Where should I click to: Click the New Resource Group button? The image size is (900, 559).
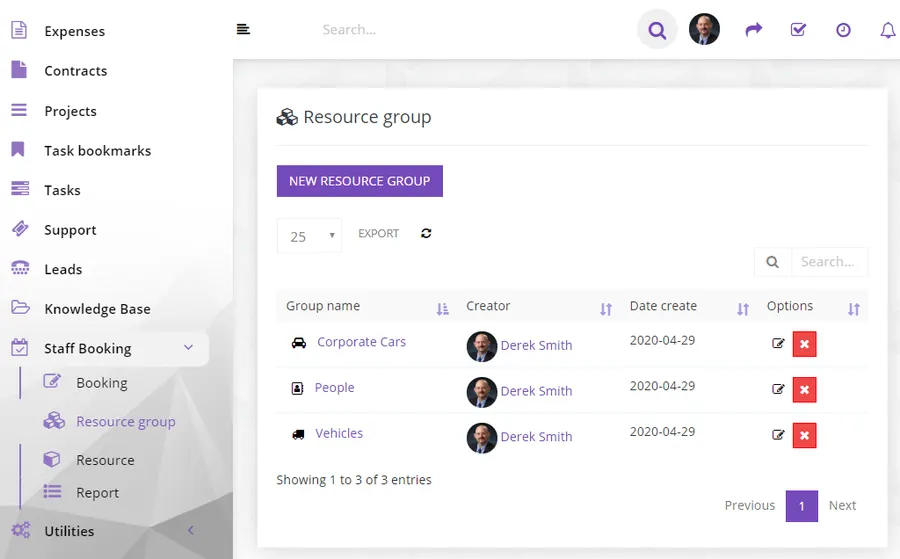(x=360, y=181)
